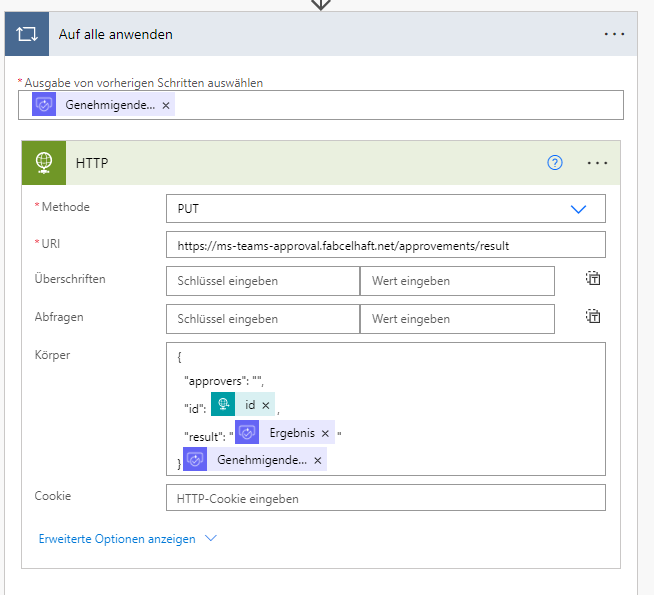Open the HTTP action help icon
Screen dimensions: 654x595
tap(555, 163)
